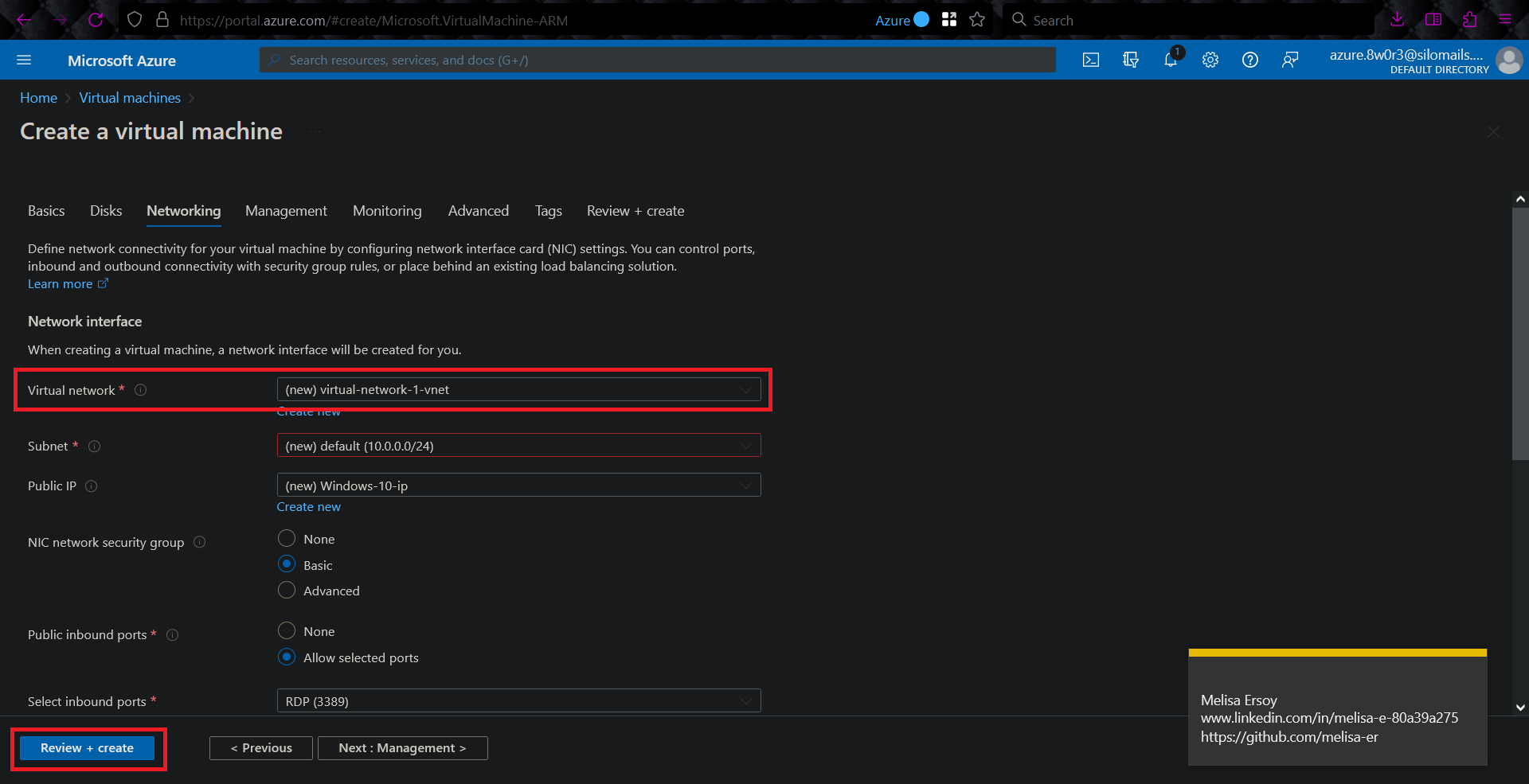
Task: Click the NIC network security group info icon
Action: [x=200, y=542]
